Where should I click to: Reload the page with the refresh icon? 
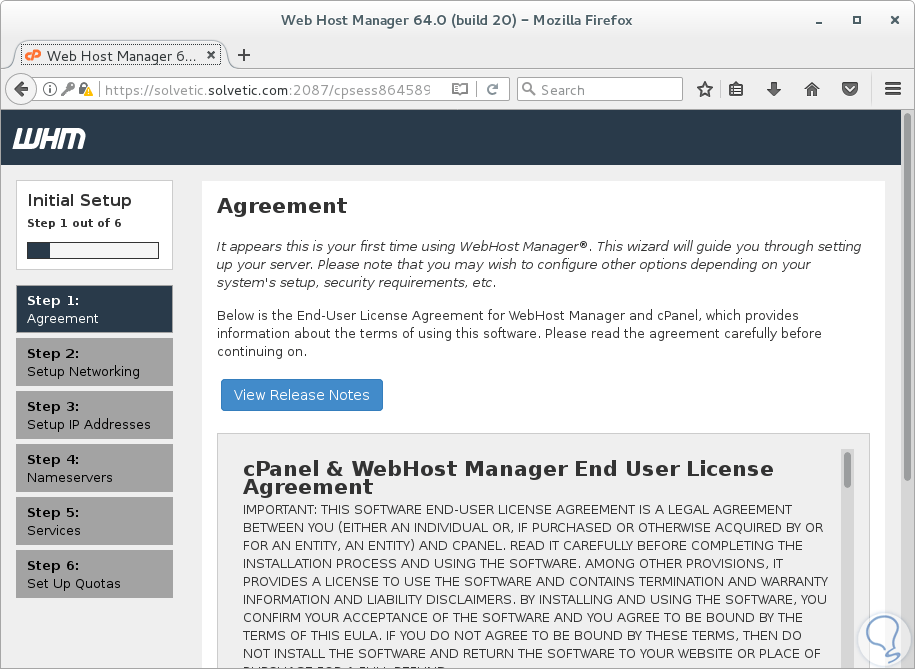point(493,89)
